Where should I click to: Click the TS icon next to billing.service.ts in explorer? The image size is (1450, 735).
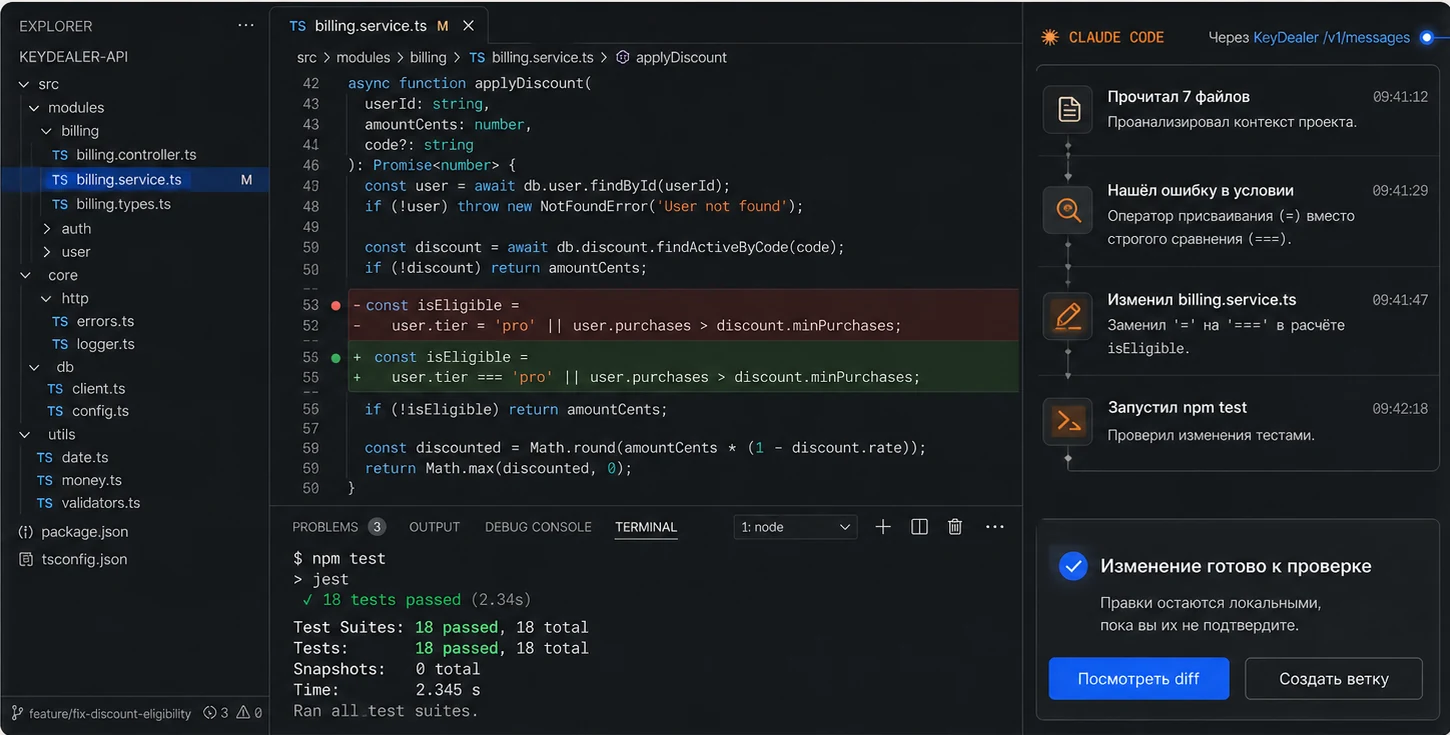(60, 180)
